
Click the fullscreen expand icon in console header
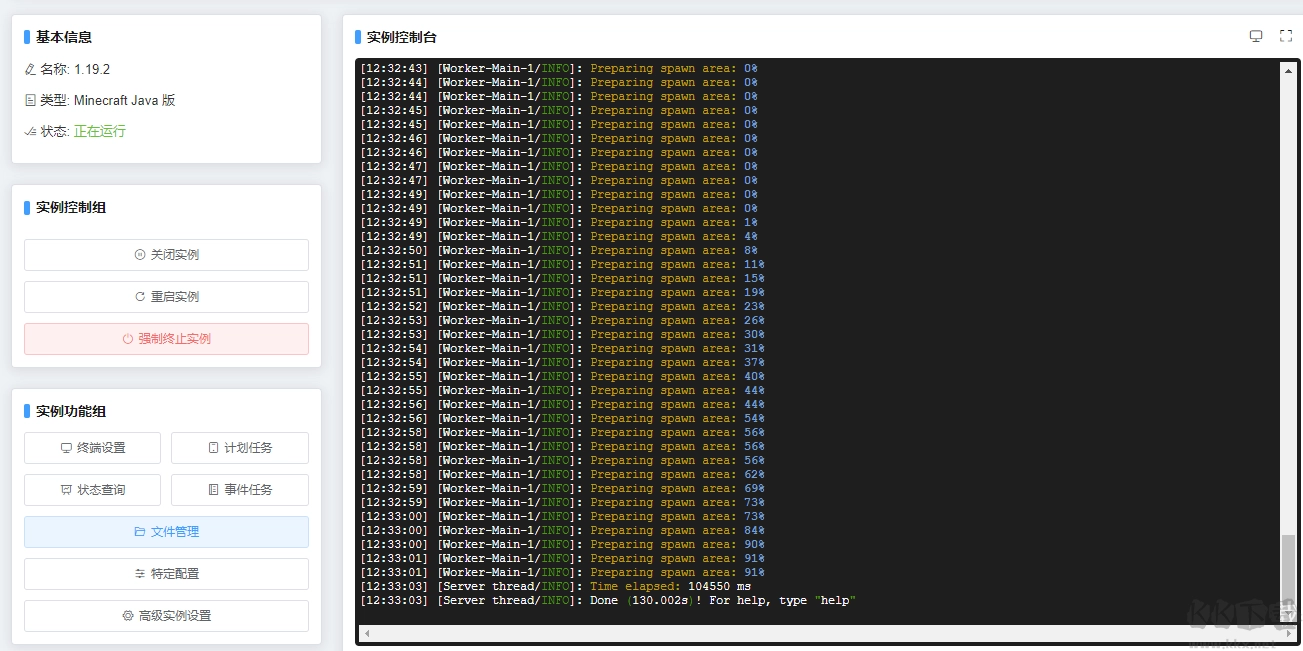point(1286,36)
